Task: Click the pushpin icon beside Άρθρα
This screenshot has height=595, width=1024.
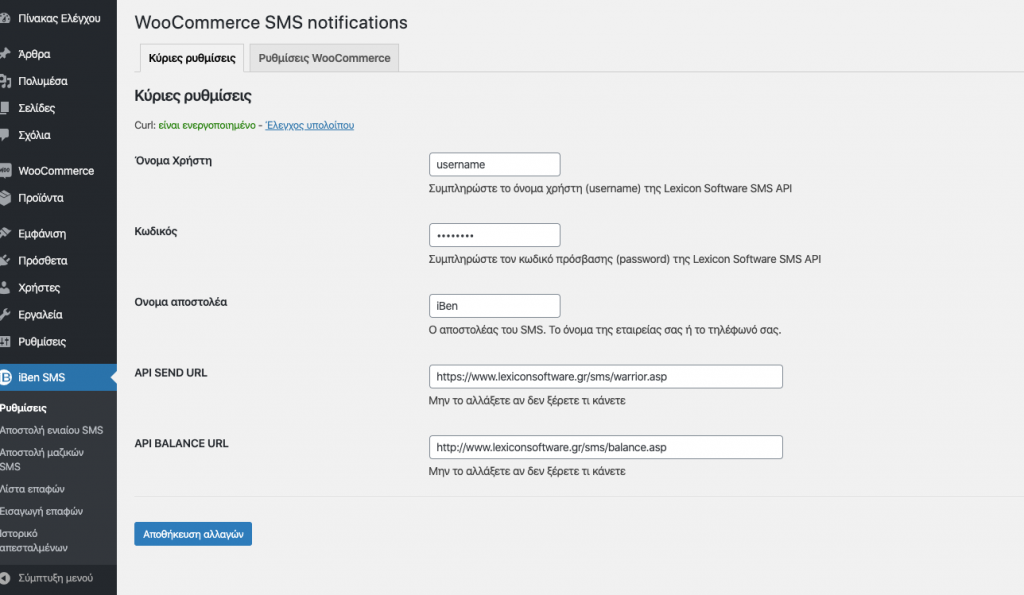Action: tap(5, 54)
